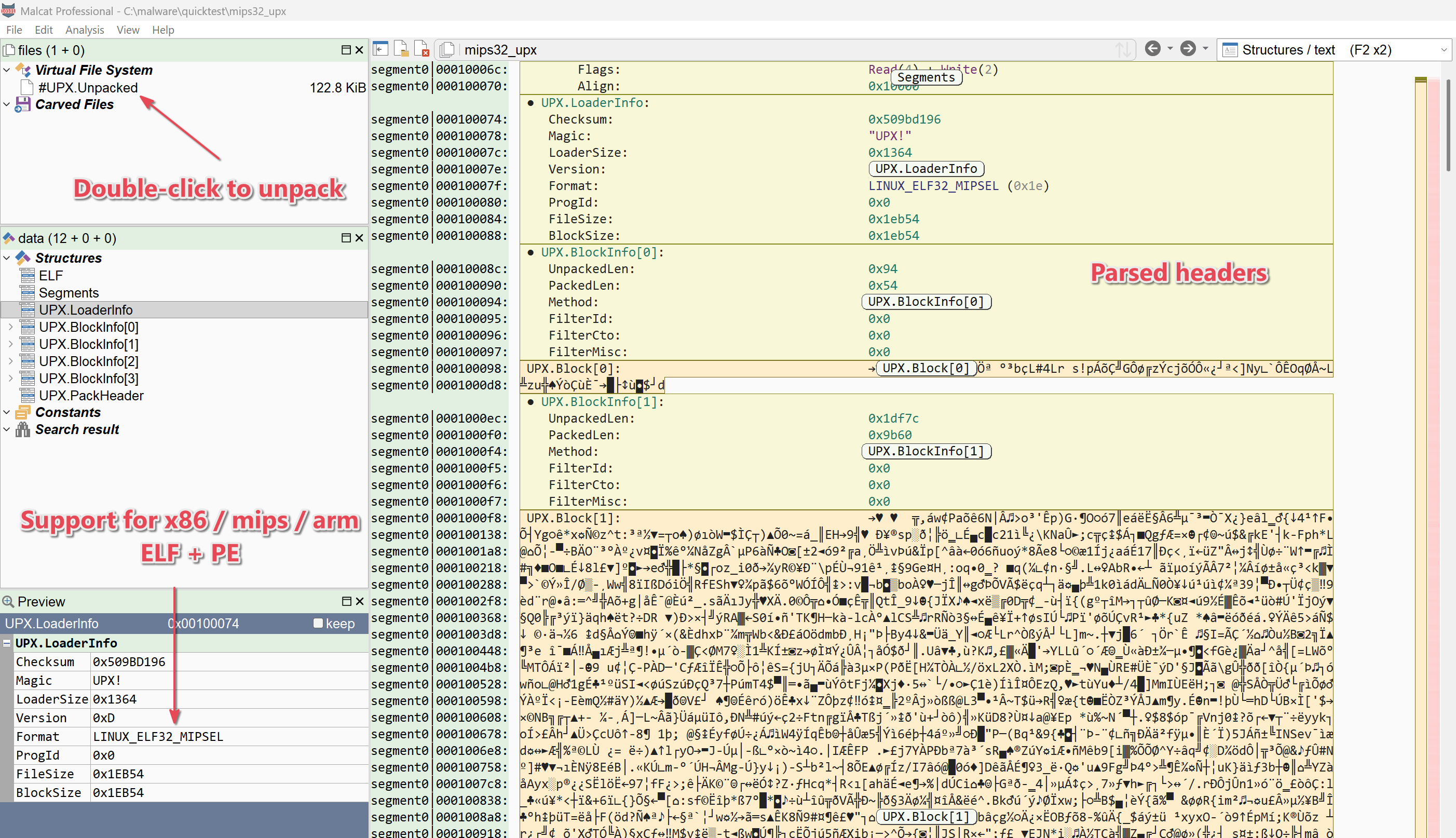Viewport: 1456px width, 838px height.
Task: Click the Preview magnifier icon
Action: tap(8, 601)
